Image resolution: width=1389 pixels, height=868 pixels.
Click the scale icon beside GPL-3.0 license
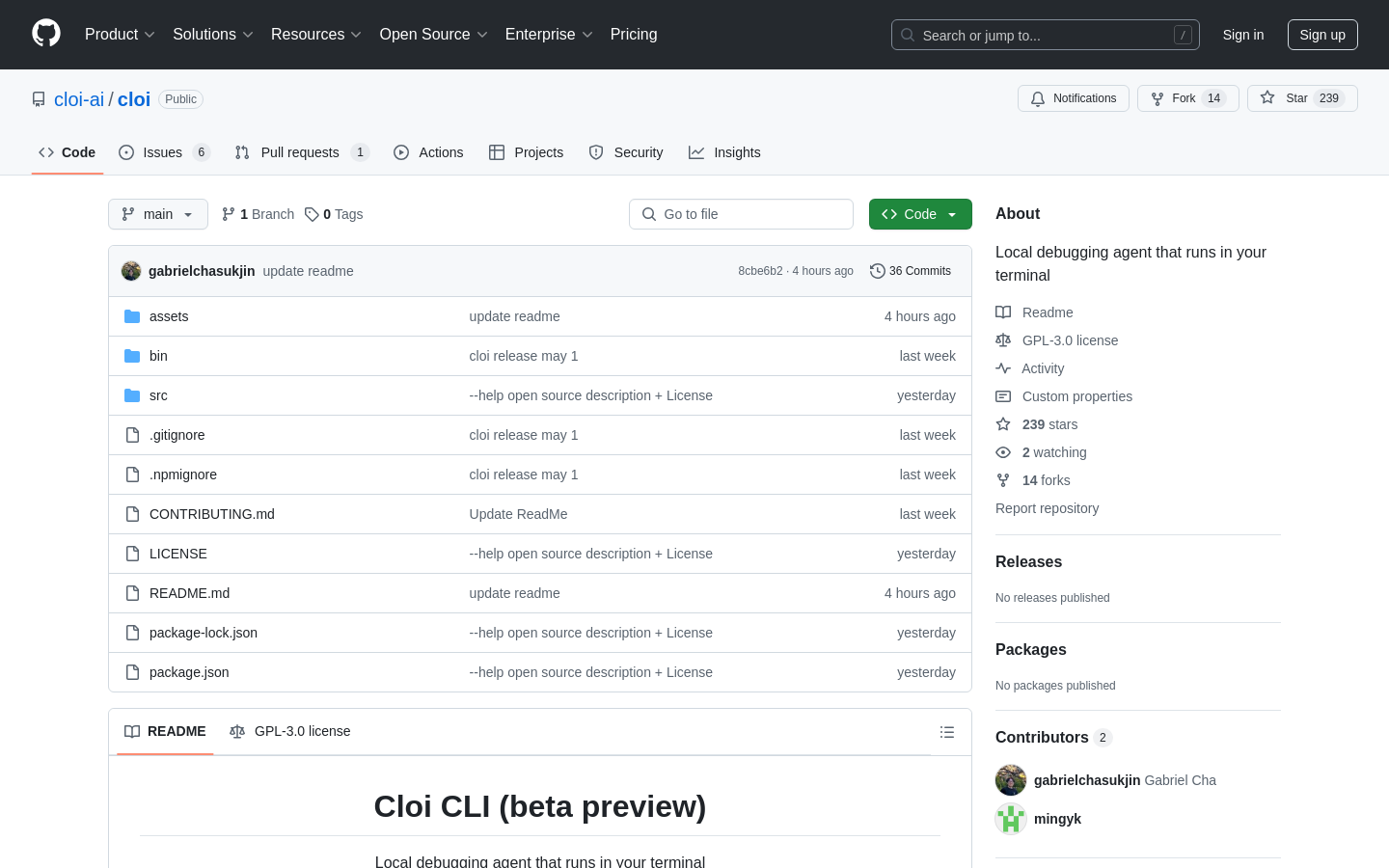(x=1003, y=340)
